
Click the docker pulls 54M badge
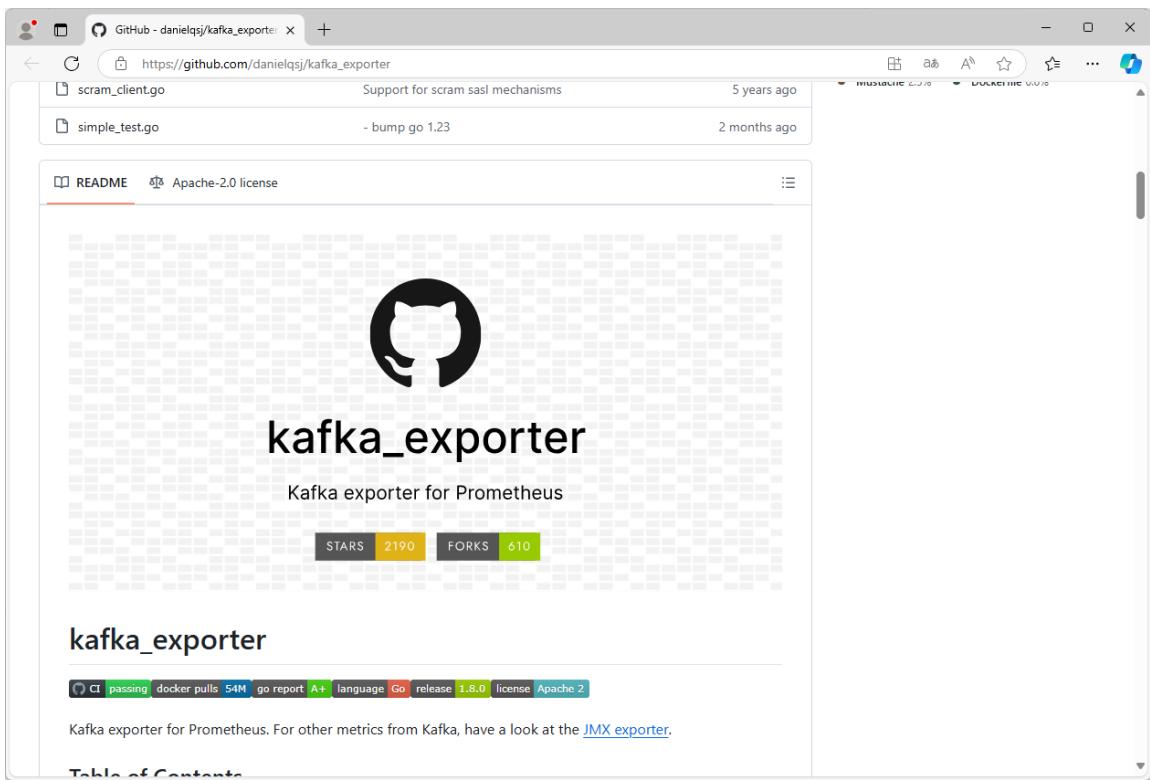[x=202, y=688]
